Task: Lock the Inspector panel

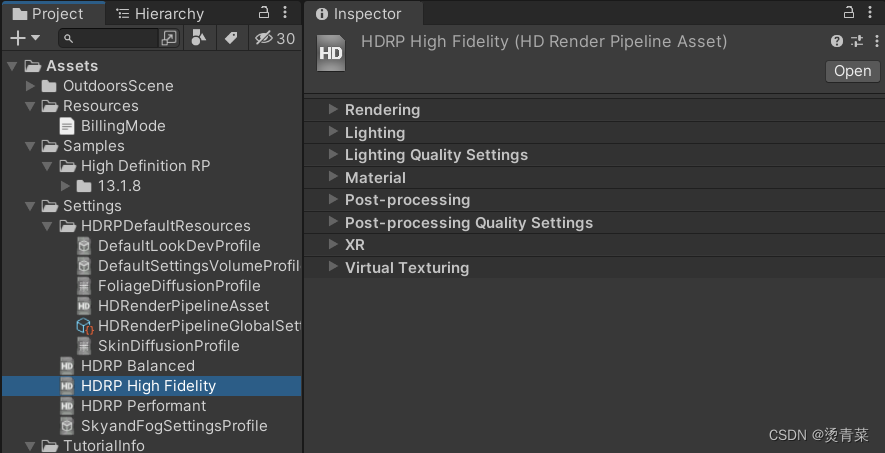Action: [x=848, y=12]
